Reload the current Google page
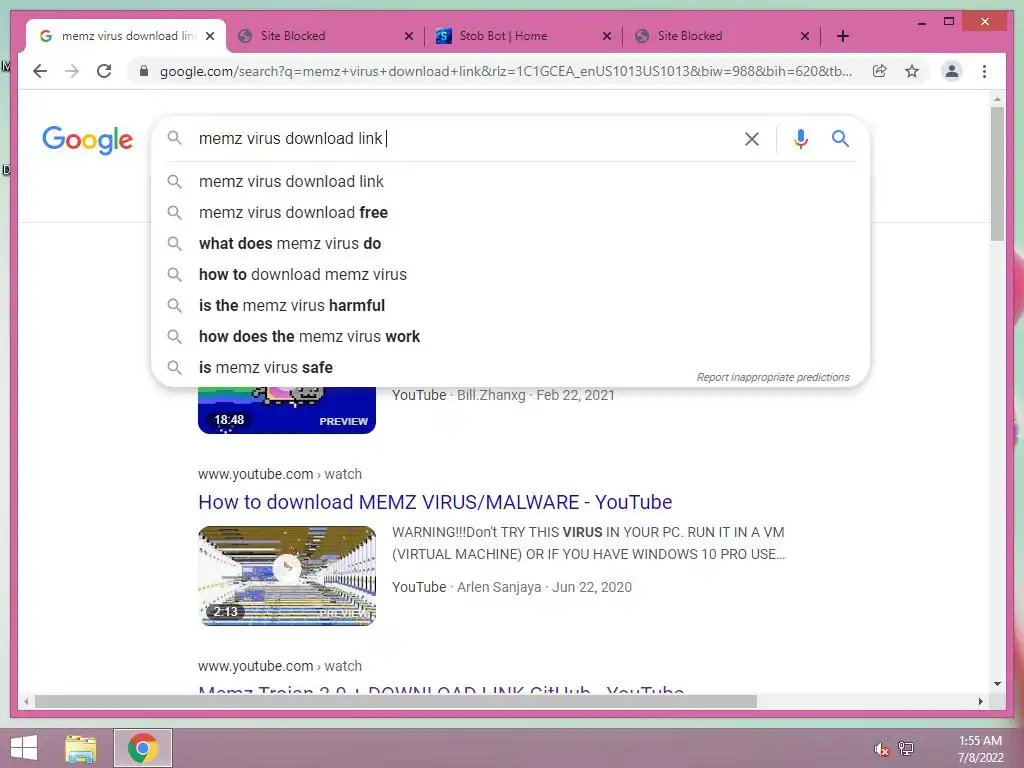Image resolution: width=1024 pixels, height=768 pixels. (104, 71)
